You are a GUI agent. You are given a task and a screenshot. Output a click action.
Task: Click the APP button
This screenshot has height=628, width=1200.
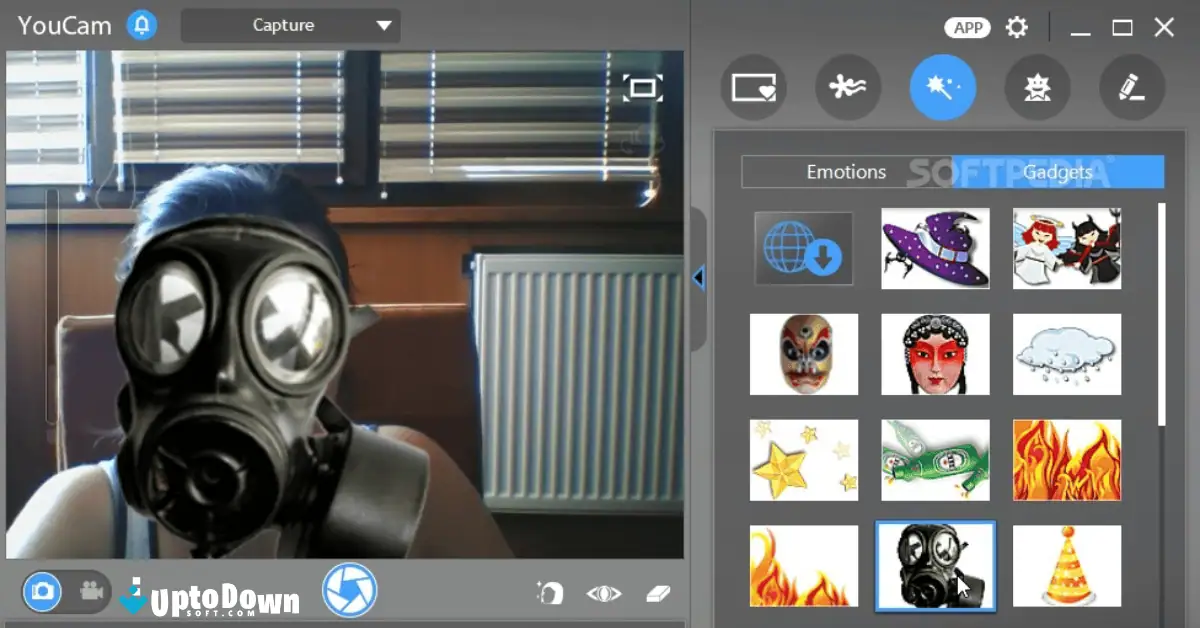[967, 27]
